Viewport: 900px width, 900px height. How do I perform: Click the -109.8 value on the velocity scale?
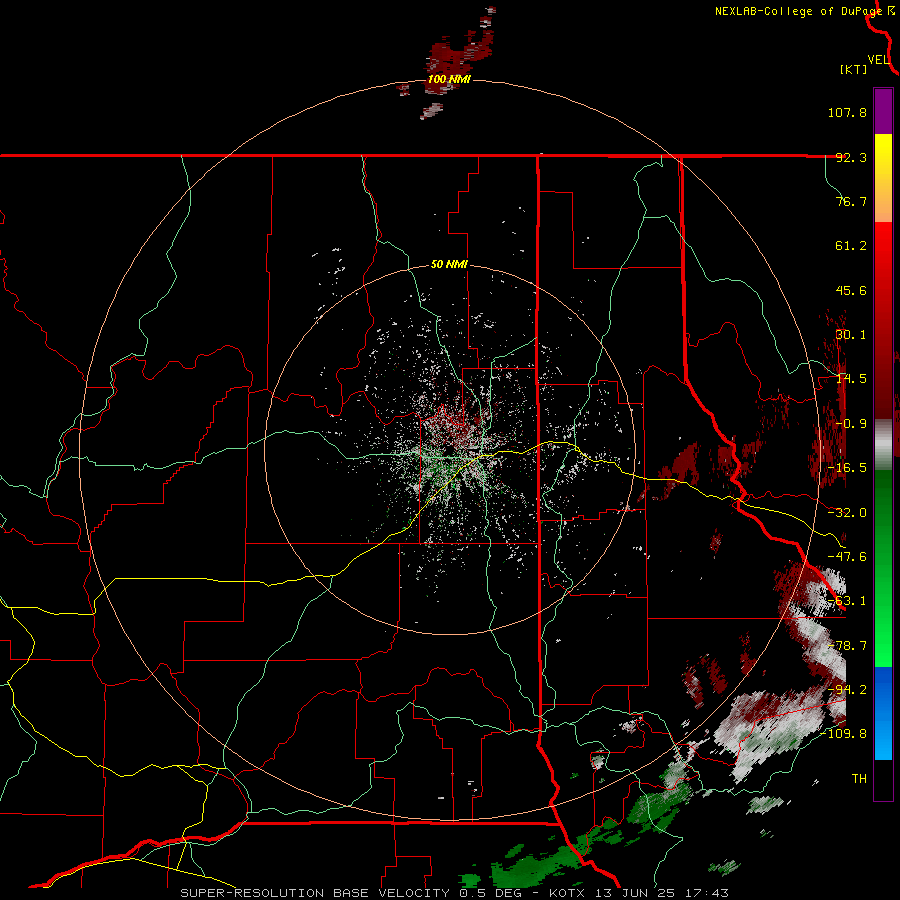click(x=843, y=734)
